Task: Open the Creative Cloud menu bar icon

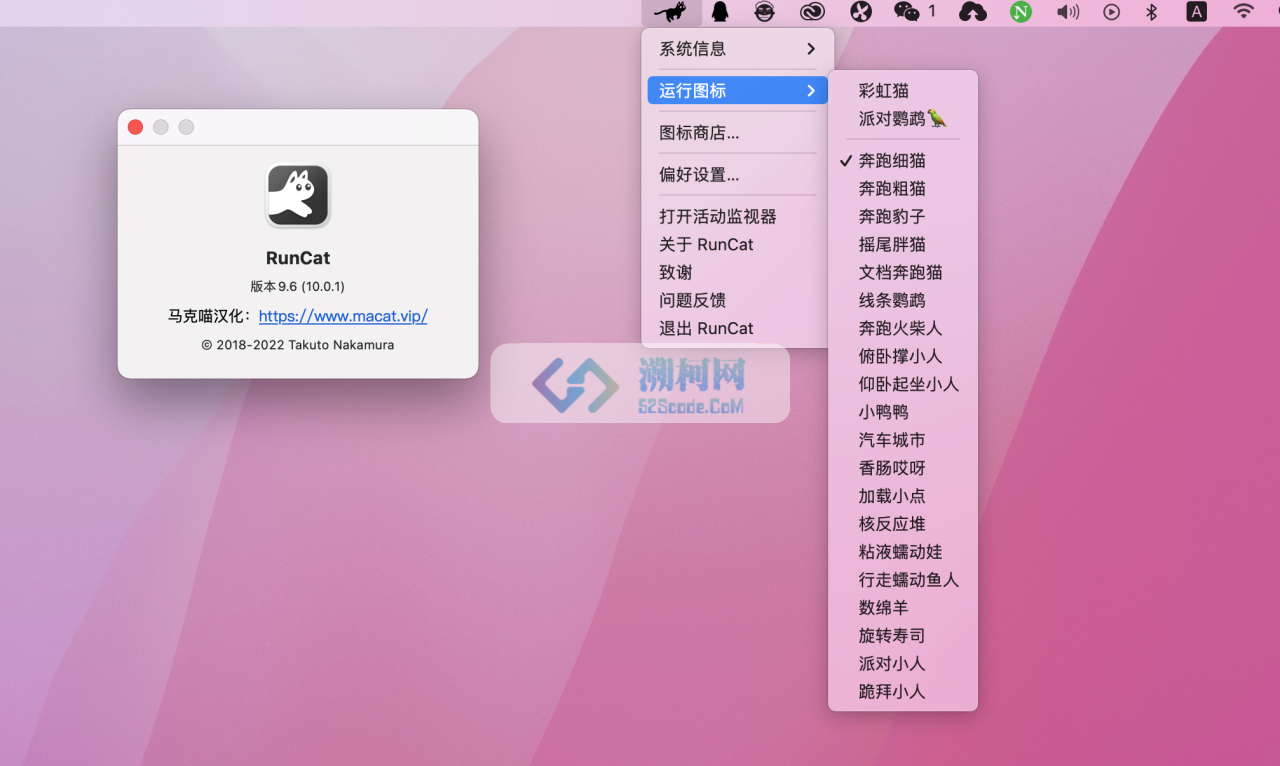Action: tap(813, 12)
